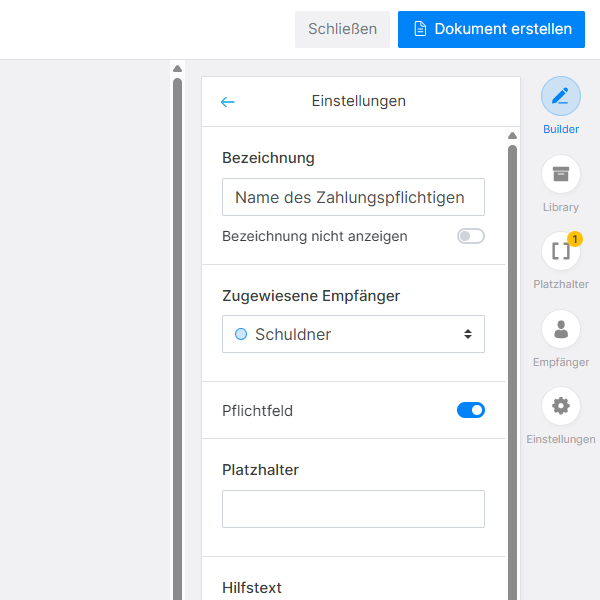Click the Pflichtfeld label text

(x=257, y=411)
